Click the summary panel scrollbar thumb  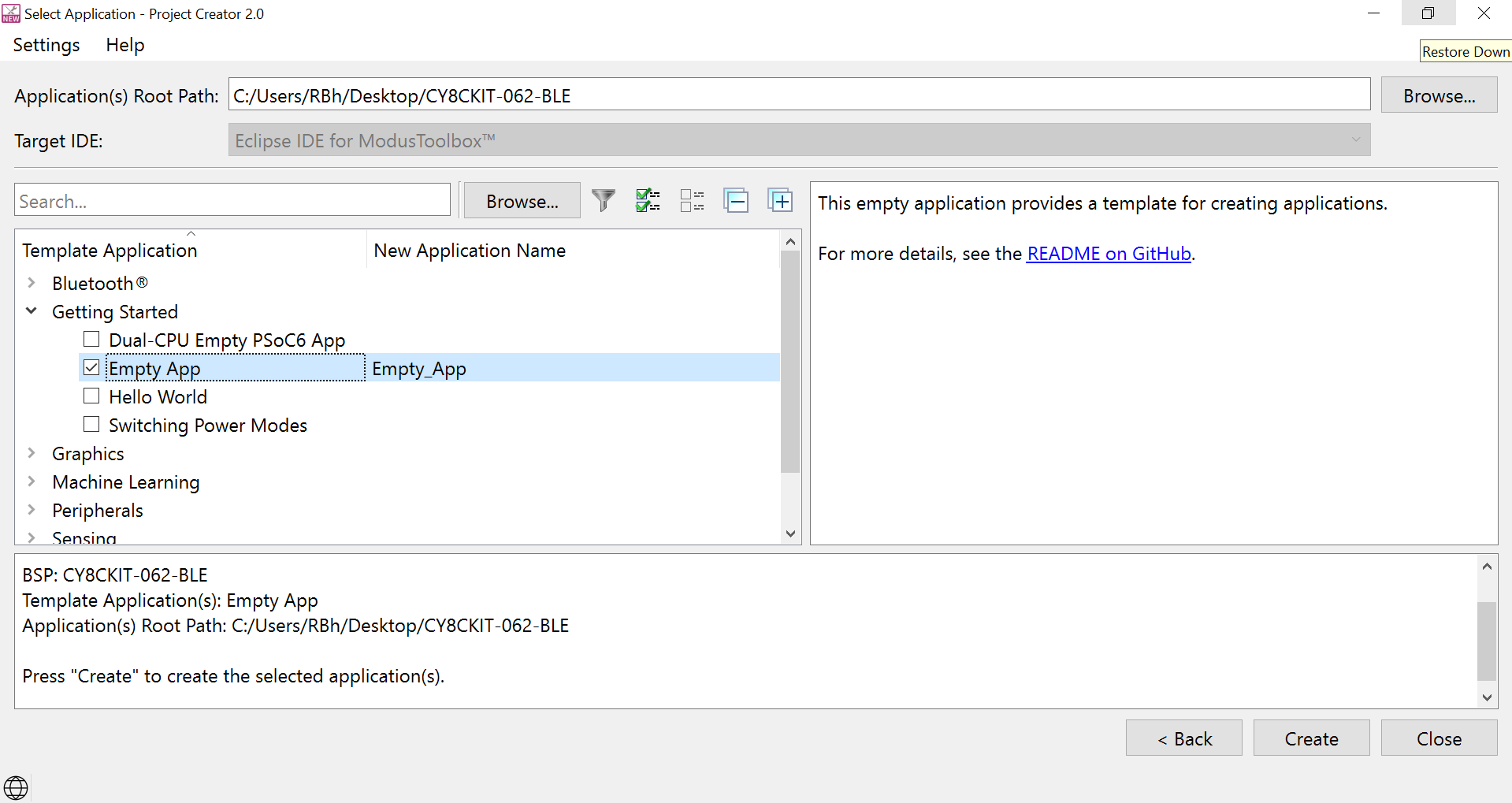pyautogui.click(x=1486, y=641)
